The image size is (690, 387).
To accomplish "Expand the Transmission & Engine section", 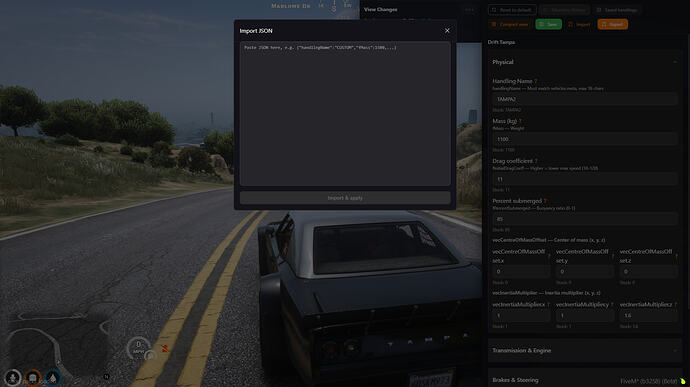I will click(584, 350).
